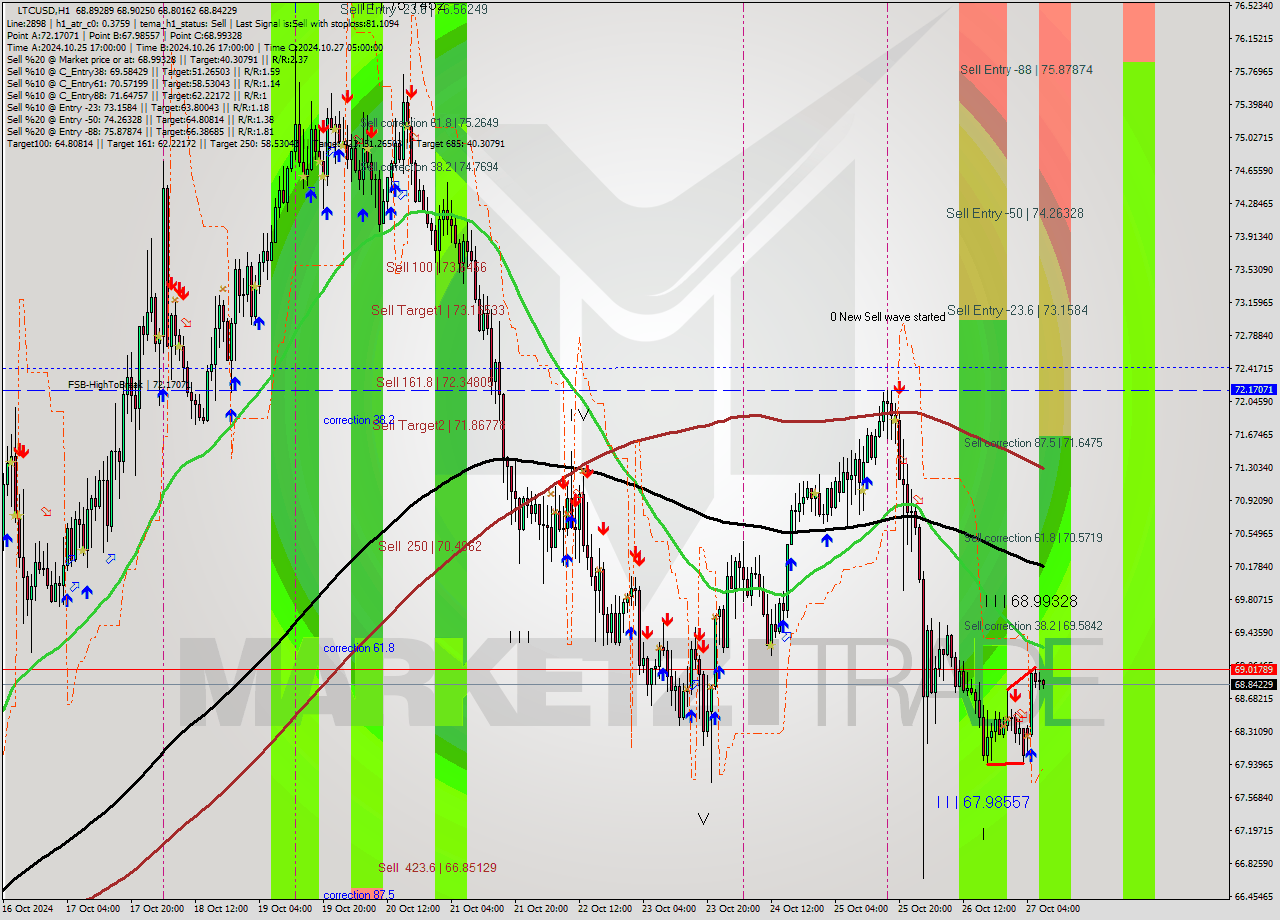Viewport: 1280px width, 920px height.
Task: Select the 'Sell Entry -23.6 | 73.1584' label
Action: tap(1017, 310)
